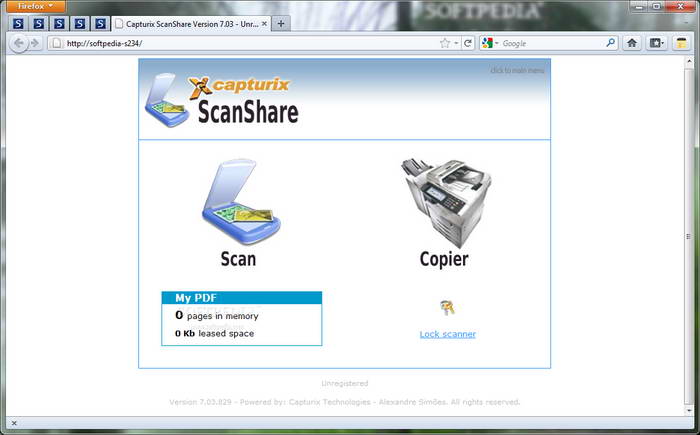Screen dimensions: 700x435
Task: Go back with the Back arrow button
Action: 18,43
